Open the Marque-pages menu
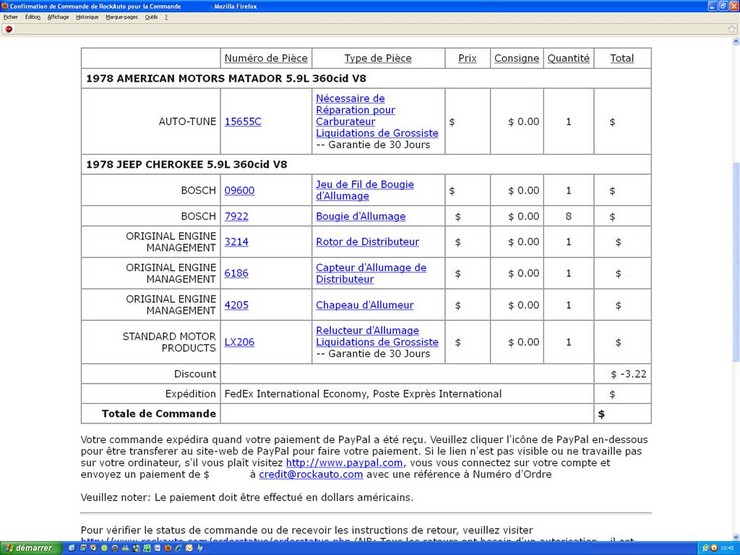Image resolution: width=740 pixels, height=555 pixels. [122, 17]
